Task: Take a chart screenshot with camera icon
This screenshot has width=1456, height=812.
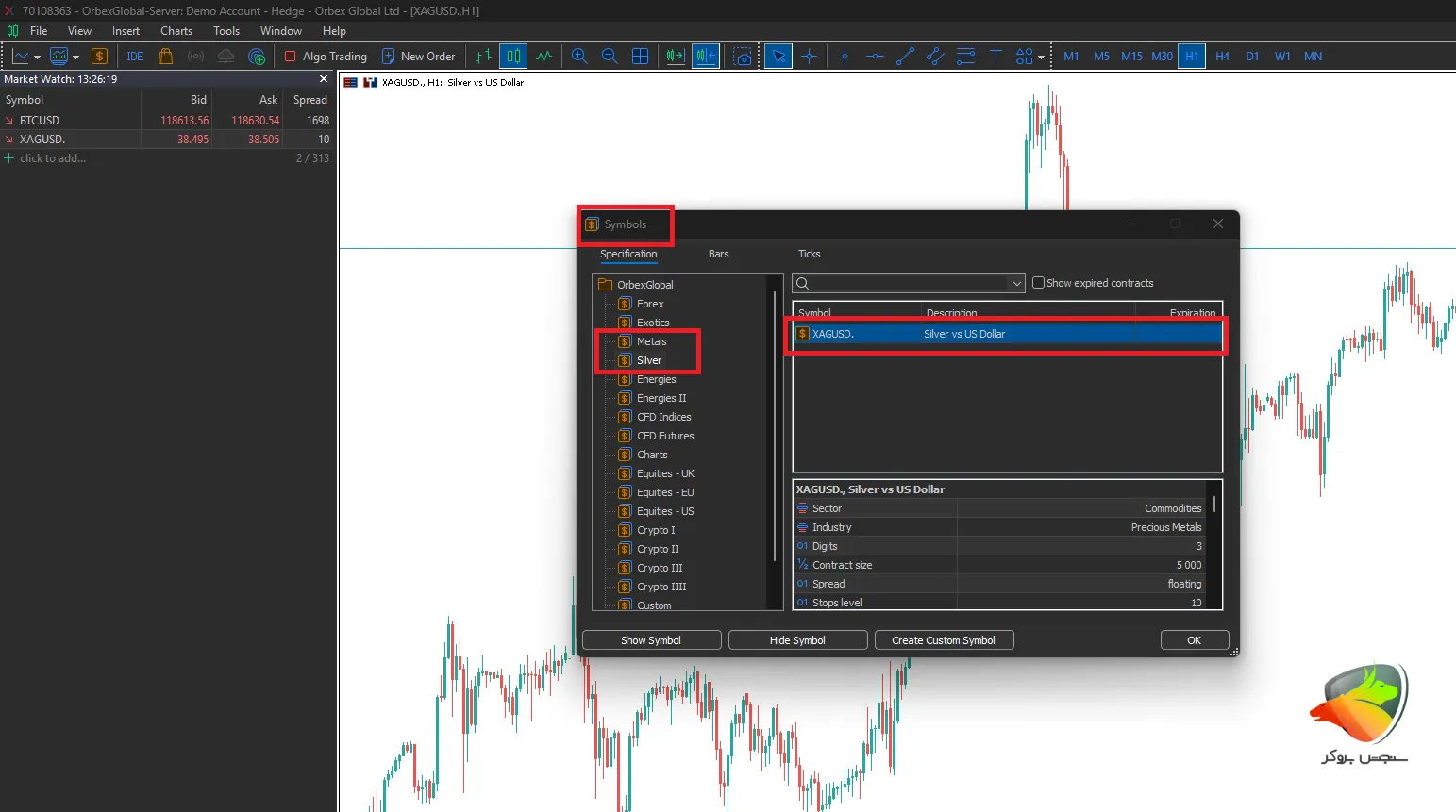Action: coord(743,57)
